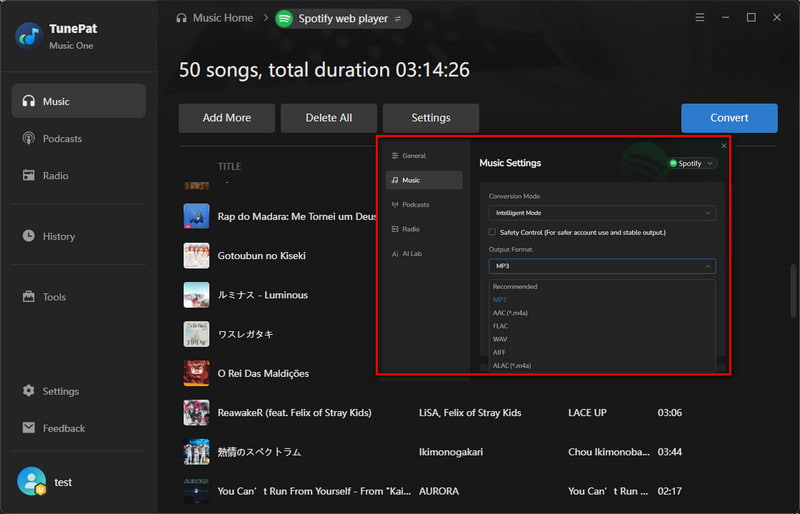
Task: Click the test user avatar
Action: (32, 482)
